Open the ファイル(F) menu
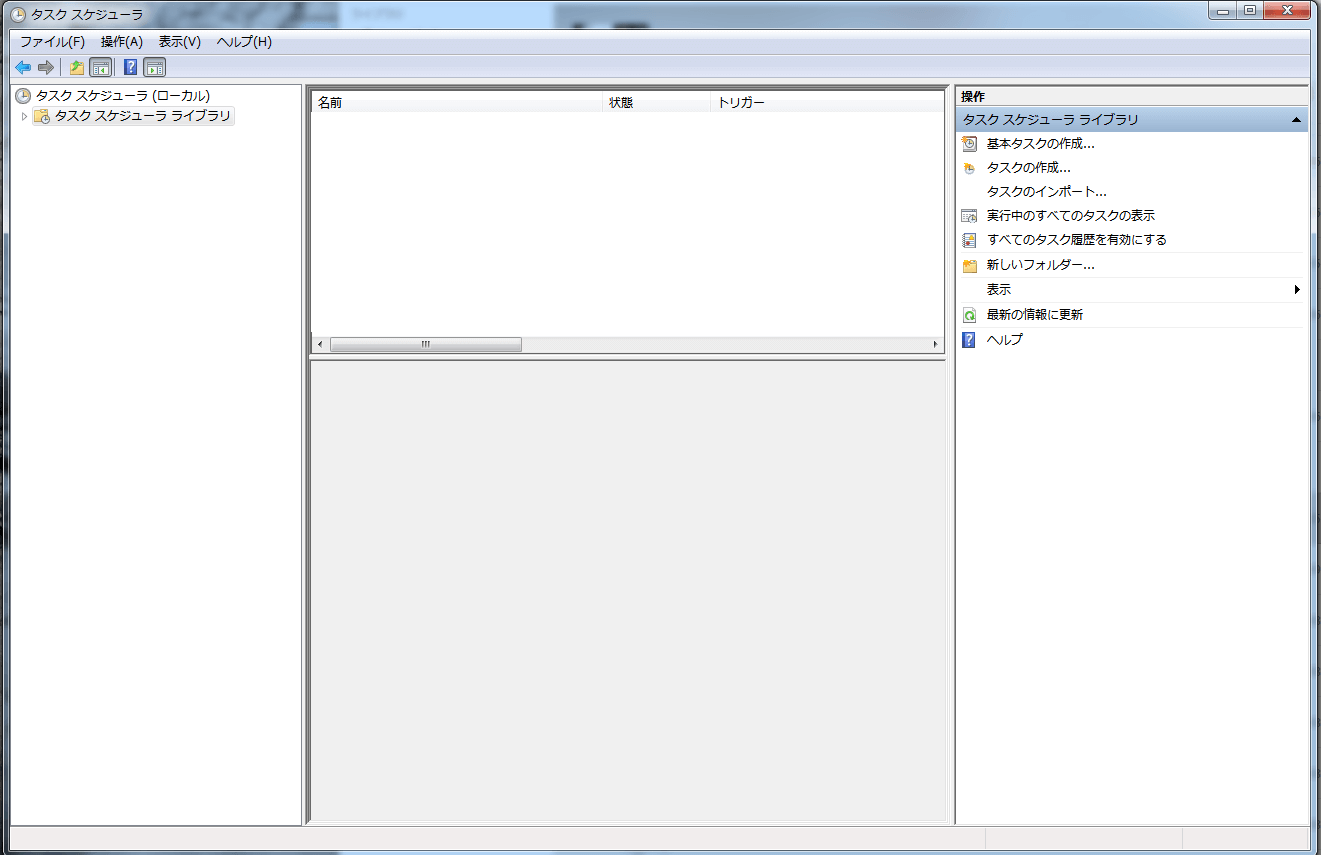Image resolution: width=1321 pixels, height=855 pixels. (52, 42)
